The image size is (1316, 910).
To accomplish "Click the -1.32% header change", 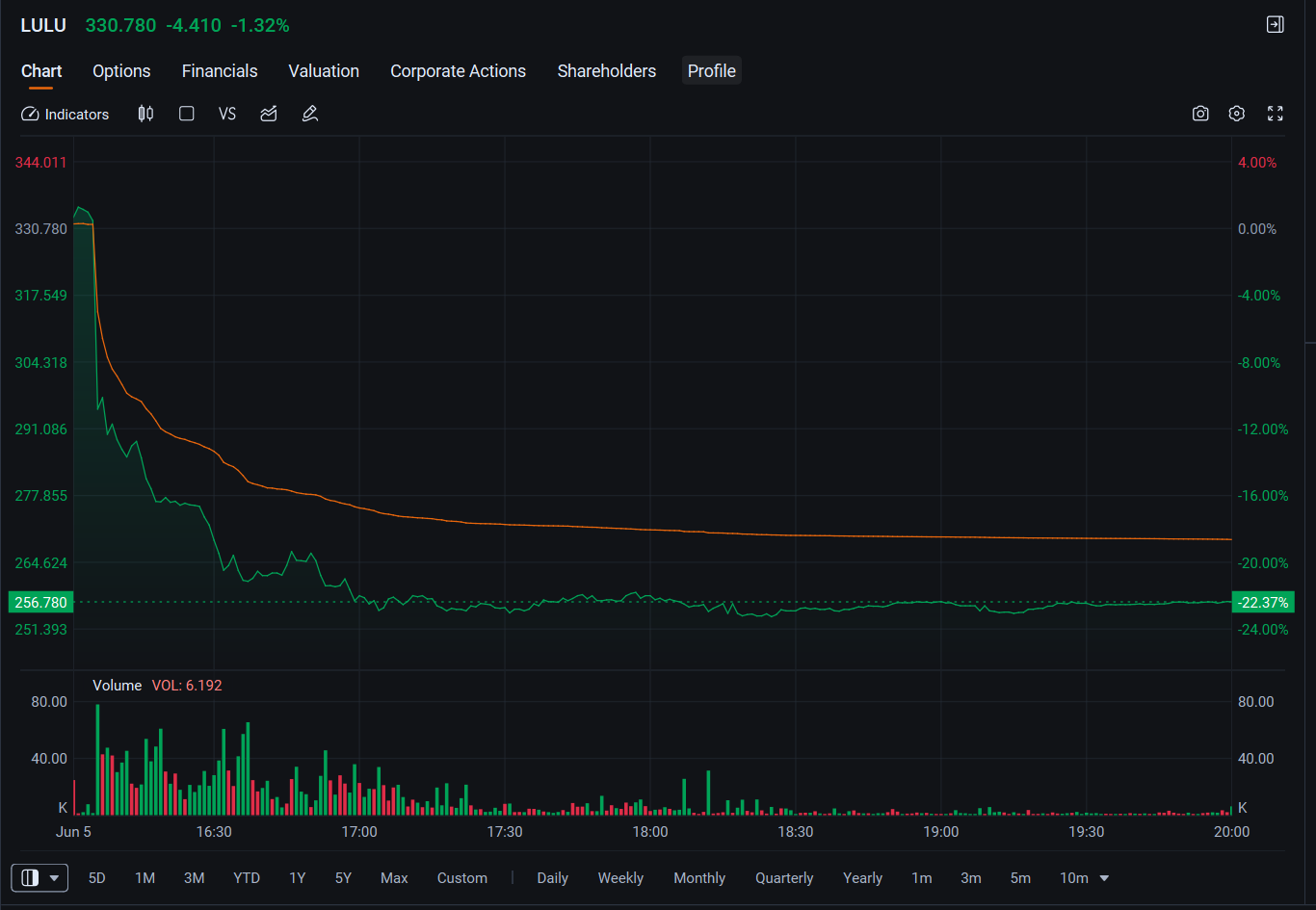I will [x=260, y=25].
